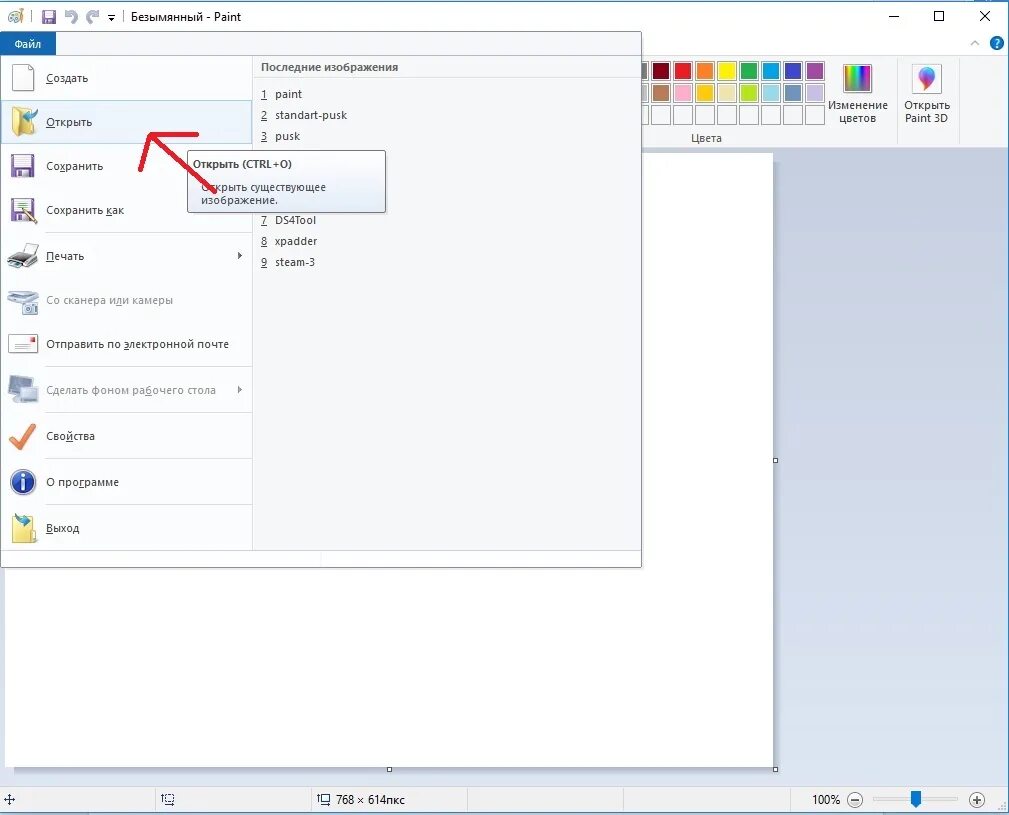Viewport: 1009px width, 815px height.
Task: Click the canvas dimensions icon in status bar
Action: coord(323,800)
